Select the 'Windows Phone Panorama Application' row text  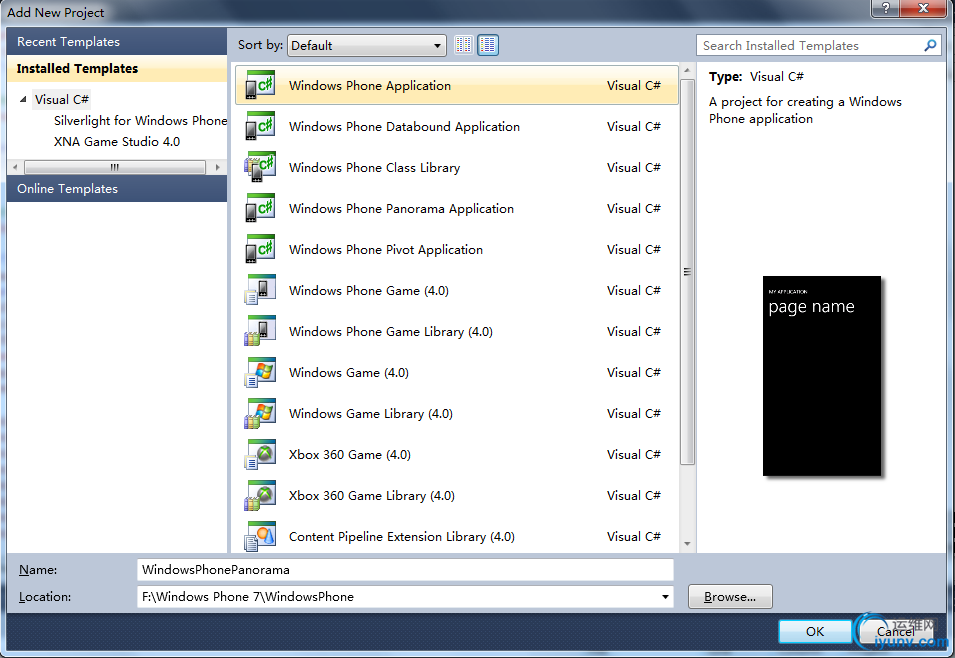[401, 208]
